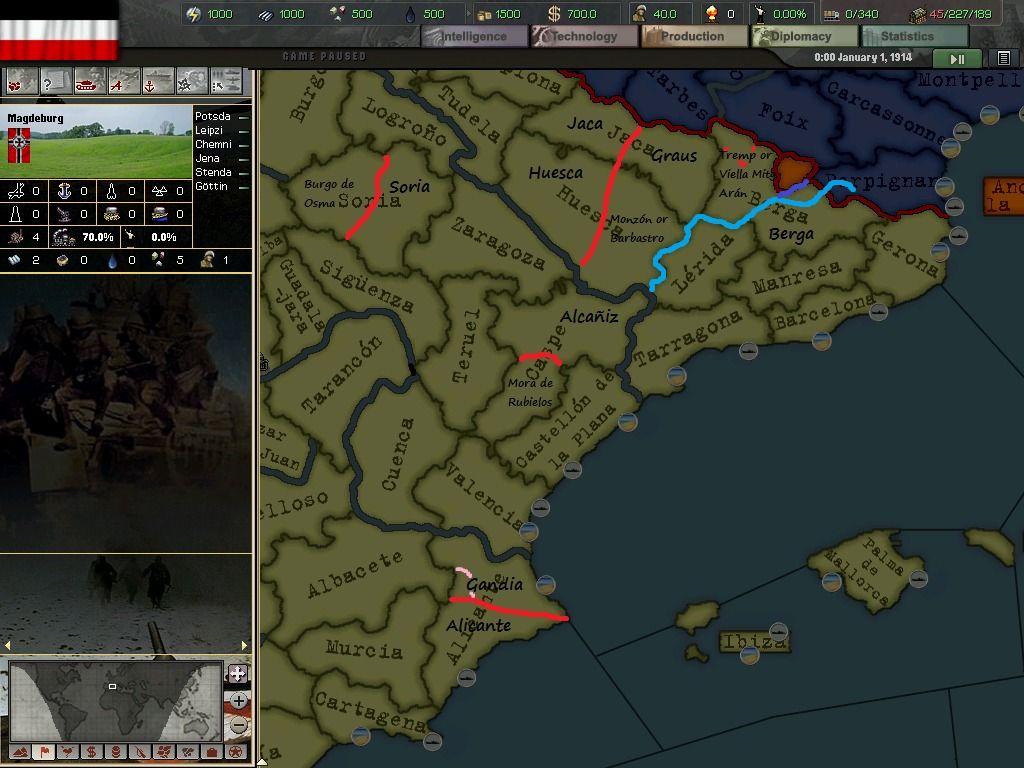Screen dimensions: 1024x768
Task: Click the nuclear reactor radiation icon
Action: [160, 191]
